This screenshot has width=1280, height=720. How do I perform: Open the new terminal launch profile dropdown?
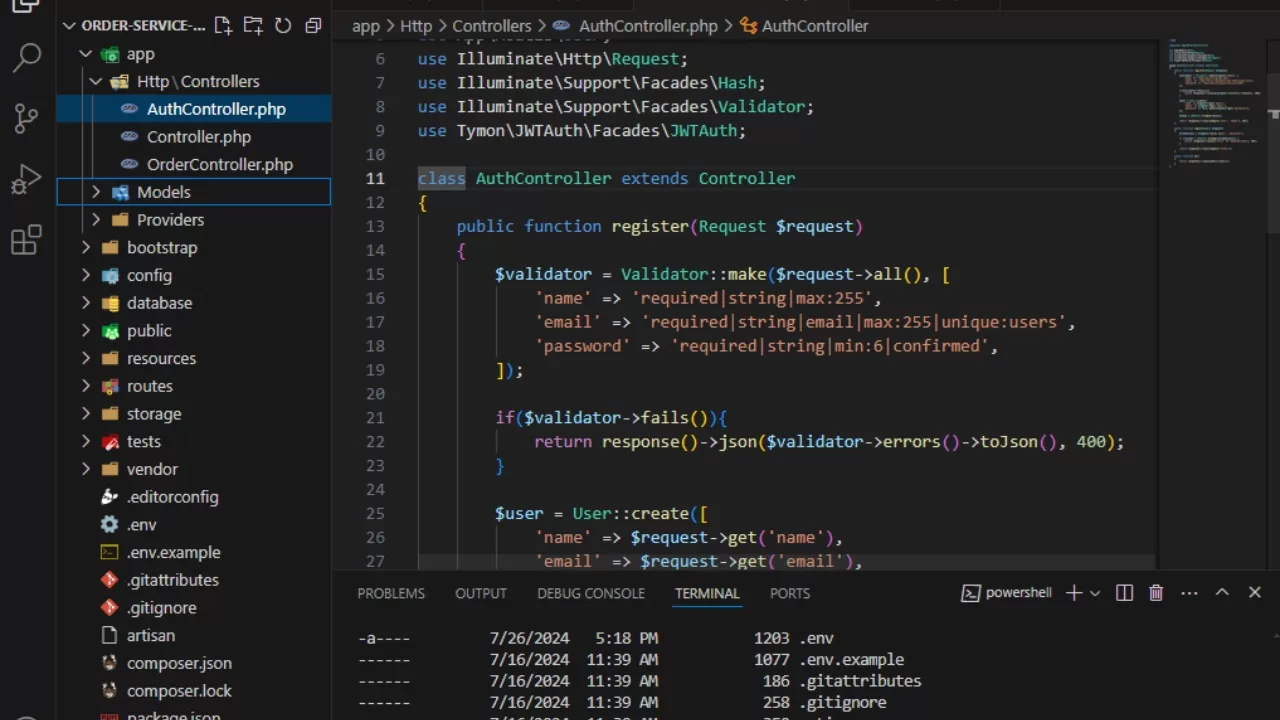pos(1095,593)
